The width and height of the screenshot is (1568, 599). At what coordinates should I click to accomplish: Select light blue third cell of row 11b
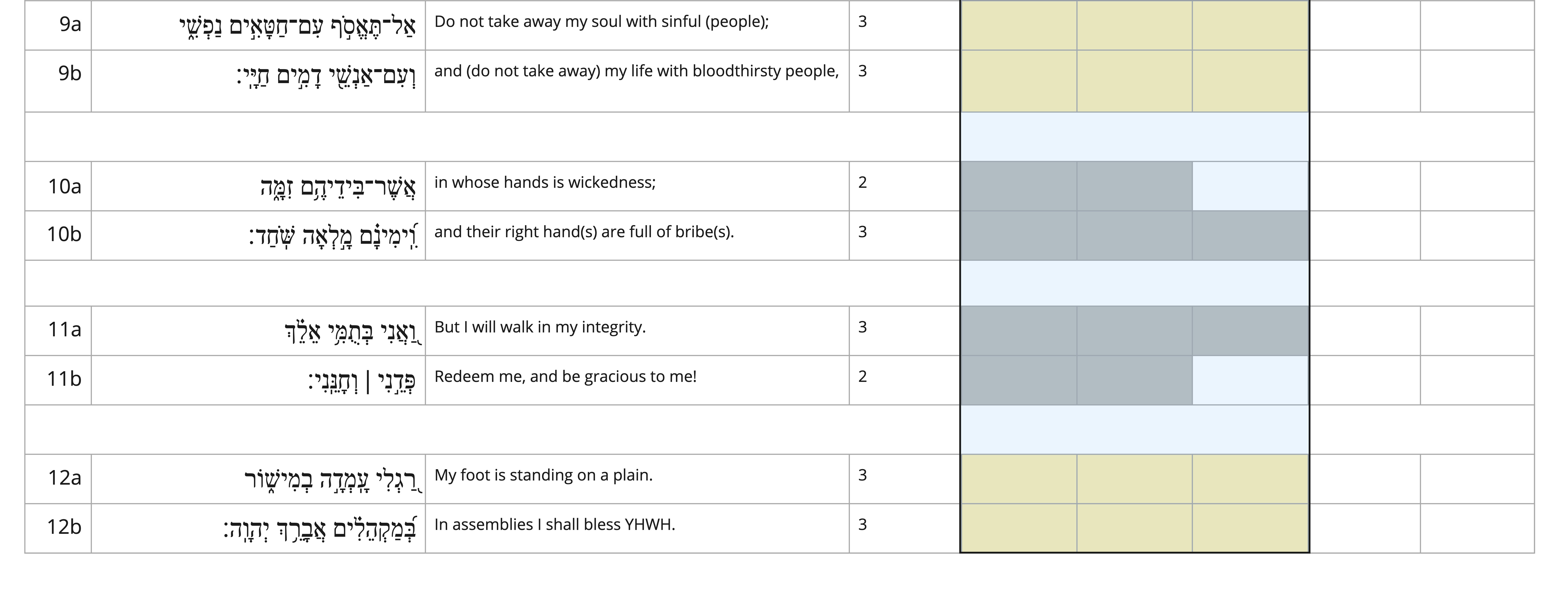coord(1250,380)
